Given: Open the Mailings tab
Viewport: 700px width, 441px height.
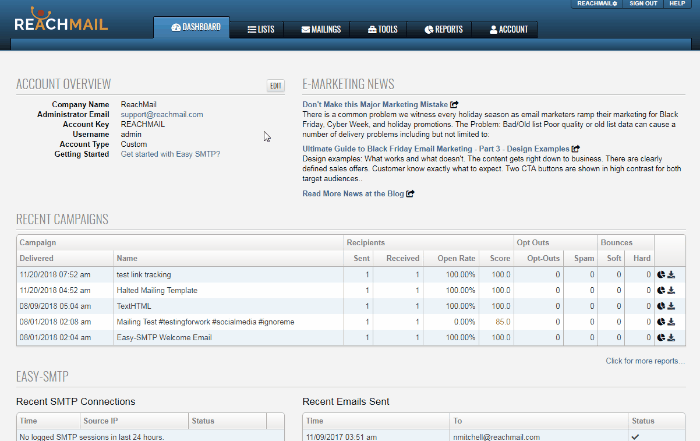Looking at the screenshot, I should [x=325, y=30].
